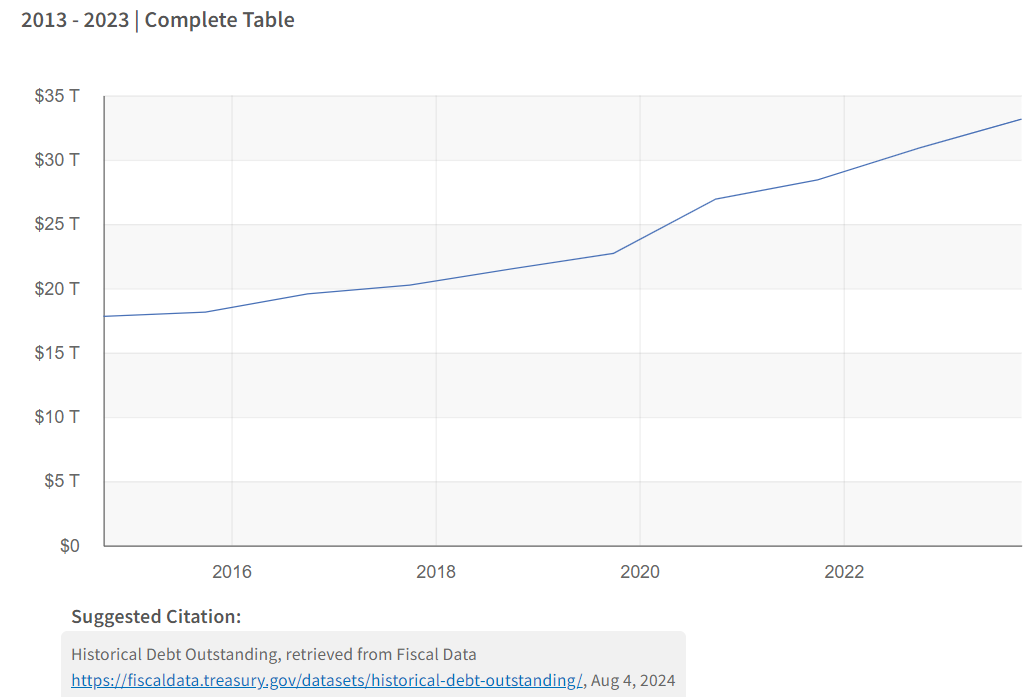Click the "Complete Table" heading text
Viewport: 1031px width, 697px height.
coord(220,20)
